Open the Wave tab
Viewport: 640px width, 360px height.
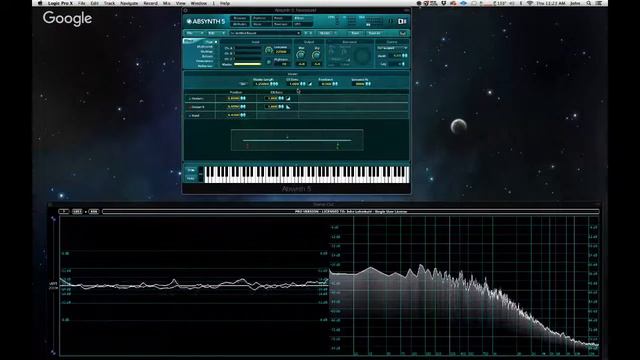pyautogui.click(x=261, y=24)
